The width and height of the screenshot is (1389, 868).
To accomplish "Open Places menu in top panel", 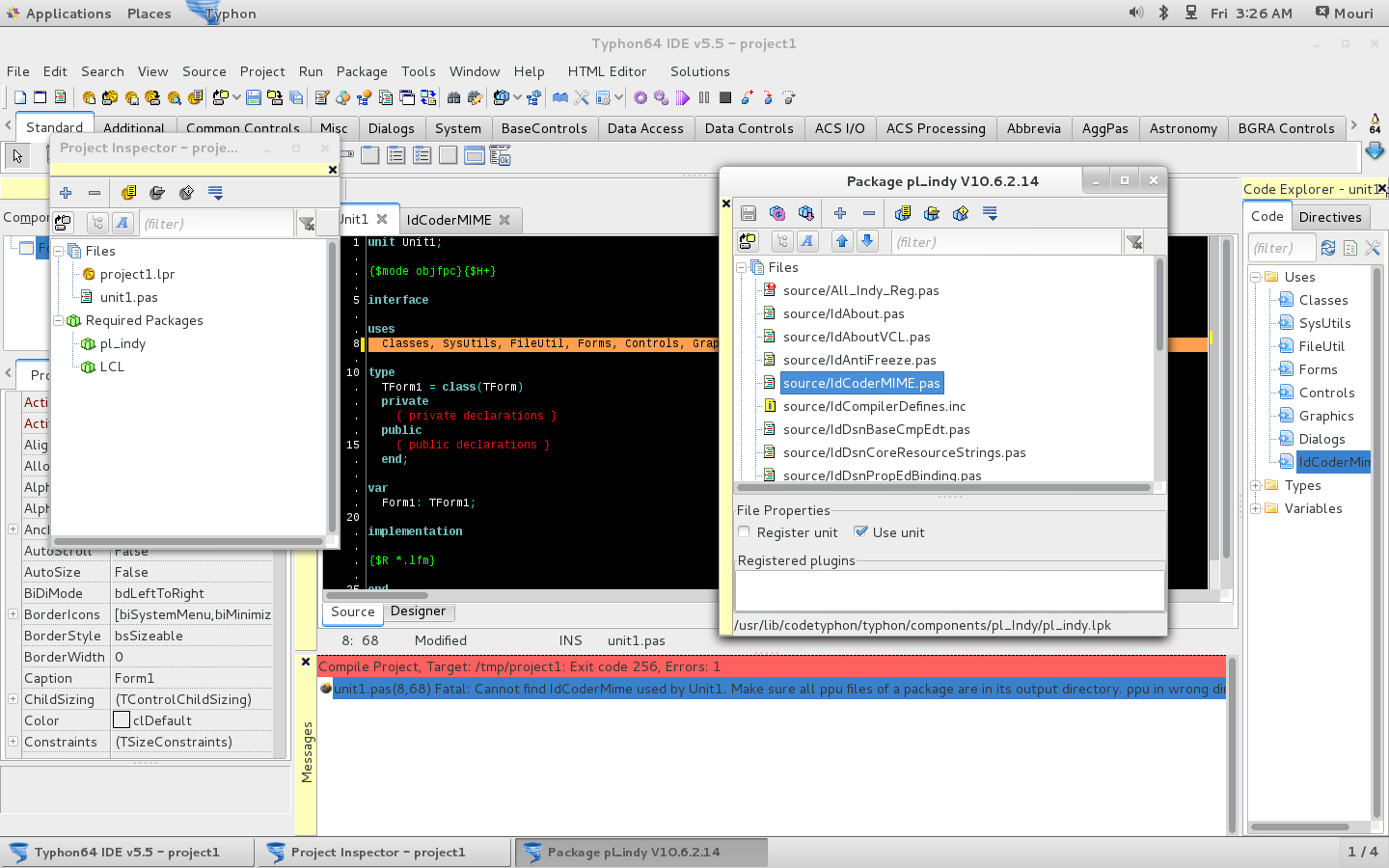I will (x=149, y=14).
